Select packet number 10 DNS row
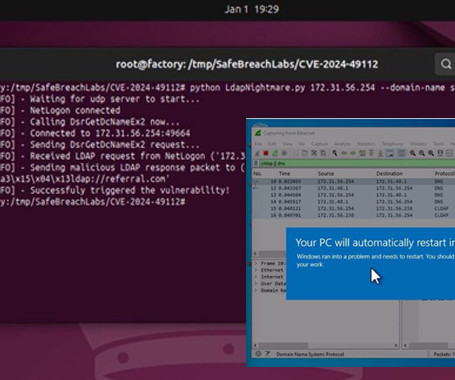This screenshot has width=455, height=380. [354, 181]
